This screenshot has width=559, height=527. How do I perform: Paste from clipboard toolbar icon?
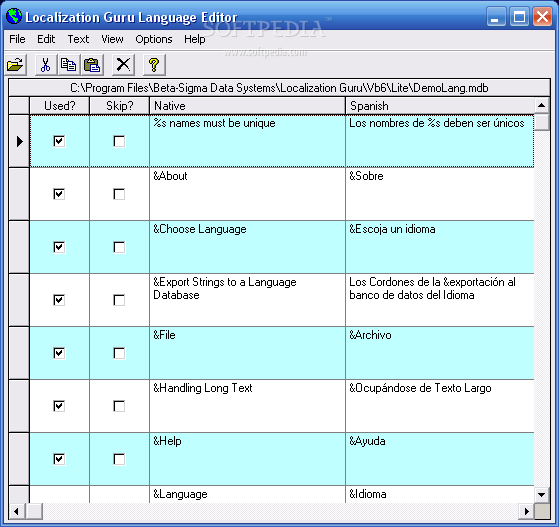tap(92, 65)
